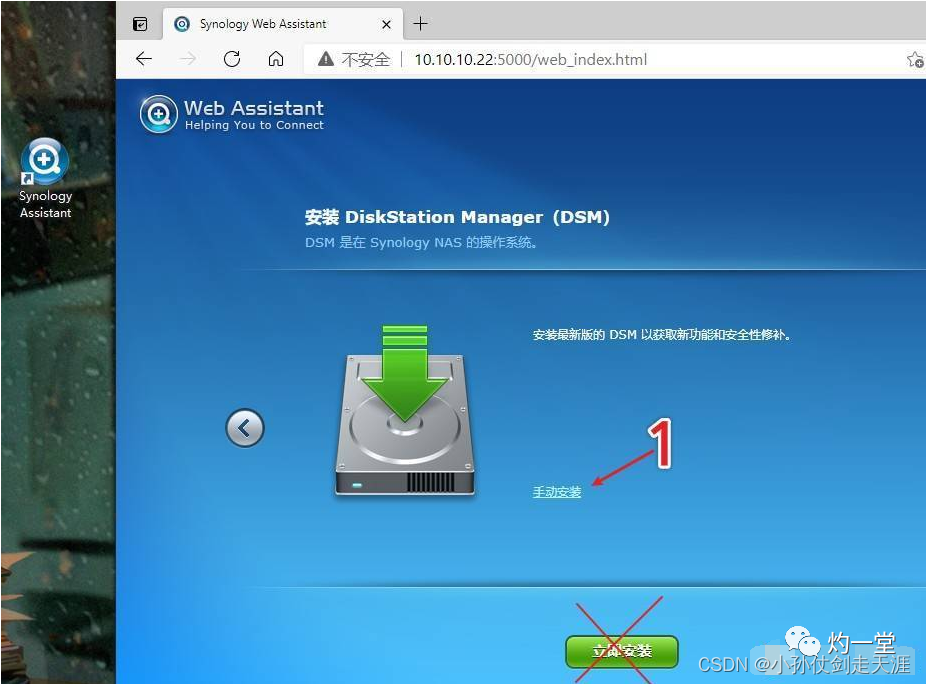Go to browser home page icon

(x=276, y=59)
